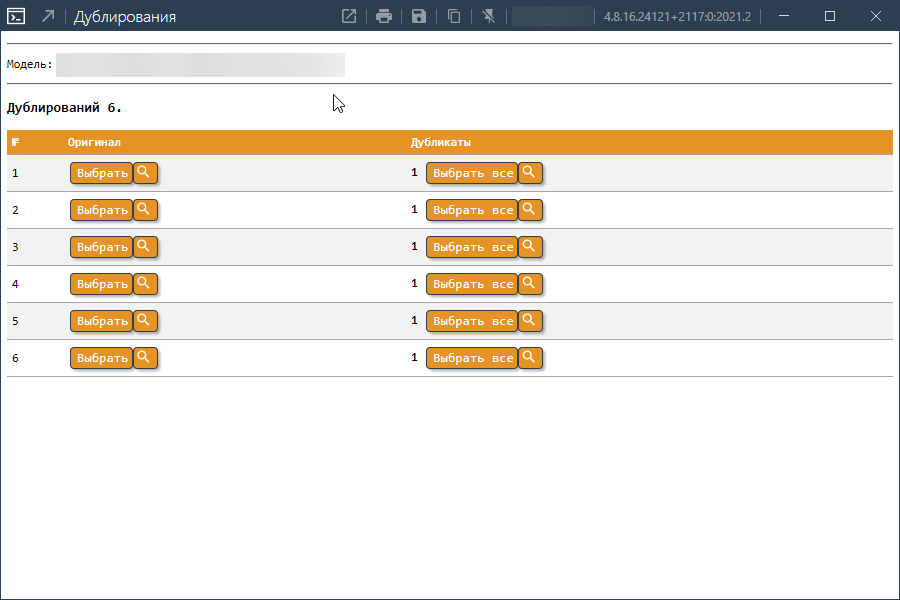Search original element in row 2
900x600 pixels.
145,210
